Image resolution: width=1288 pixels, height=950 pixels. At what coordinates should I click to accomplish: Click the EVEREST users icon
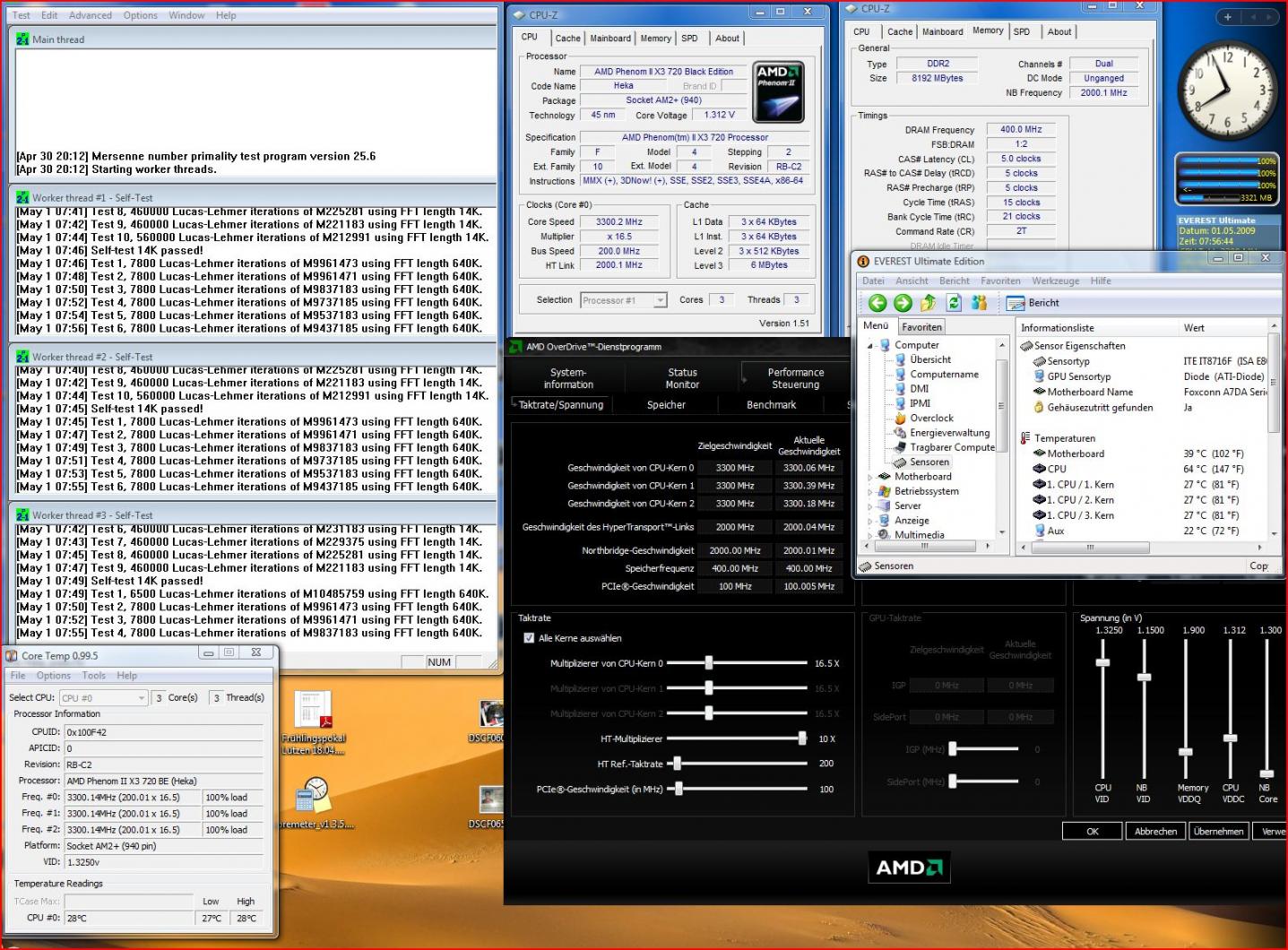coord(979,303)
